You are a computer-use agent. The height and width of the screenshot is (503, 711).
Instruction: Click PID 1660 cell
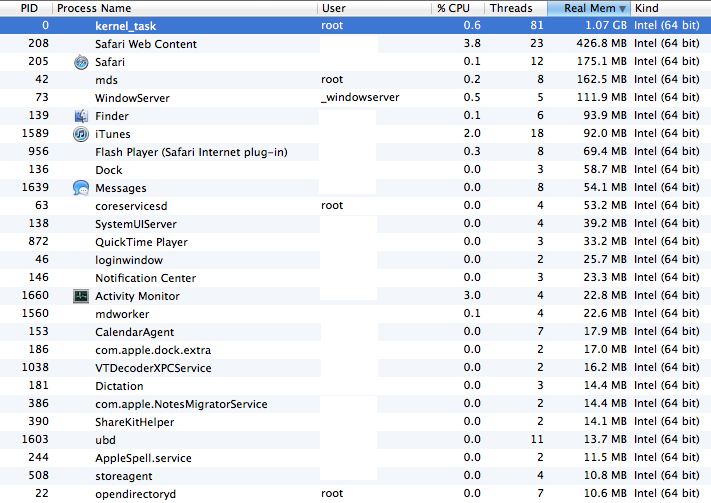35,295
